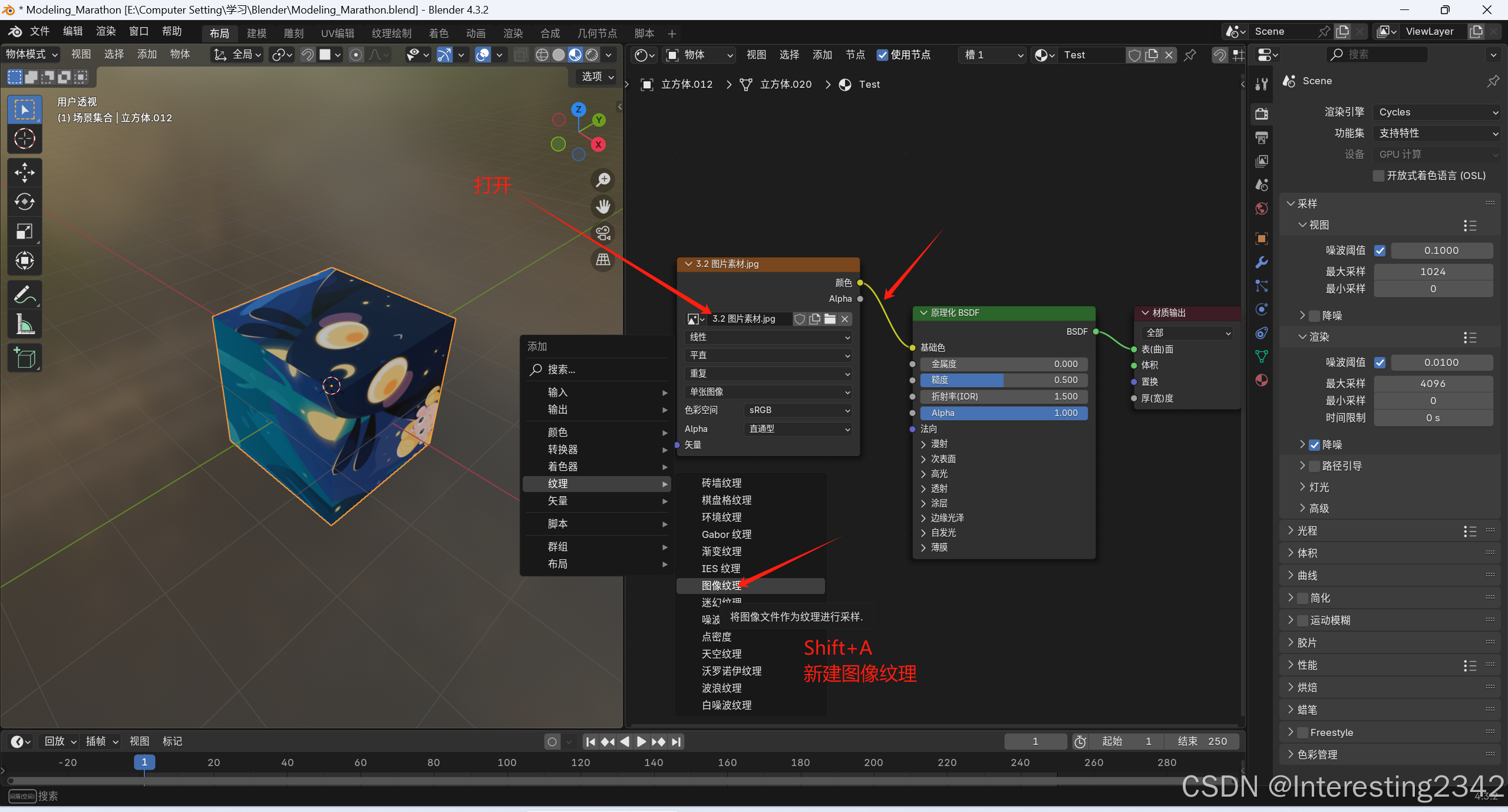Uncheck the 使用节点 checkbox
This screenshot has width=1508, height=812.
pyautogui.click(x=882, y=55)
